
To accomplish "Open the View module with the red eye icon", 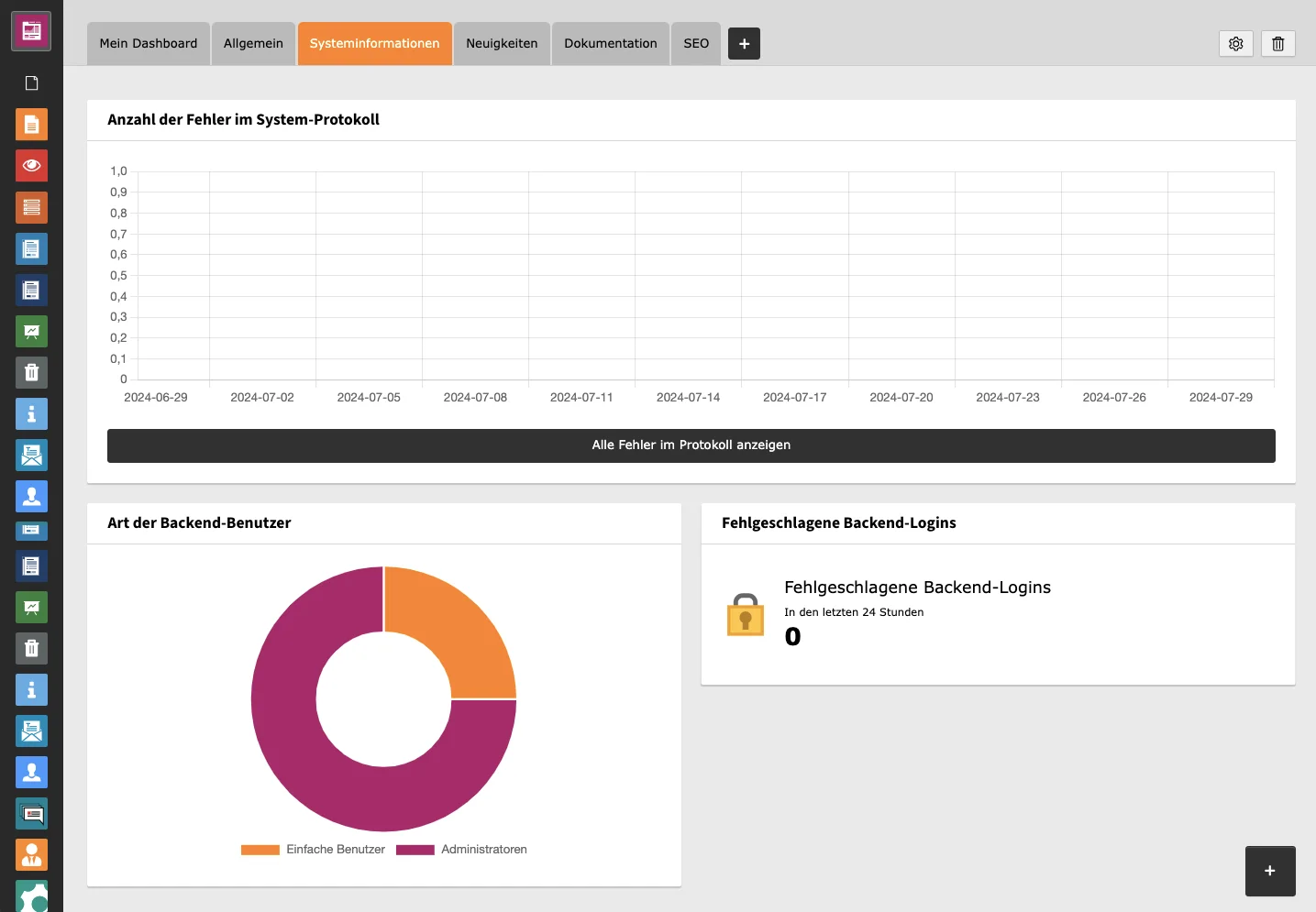I will 31,166.
